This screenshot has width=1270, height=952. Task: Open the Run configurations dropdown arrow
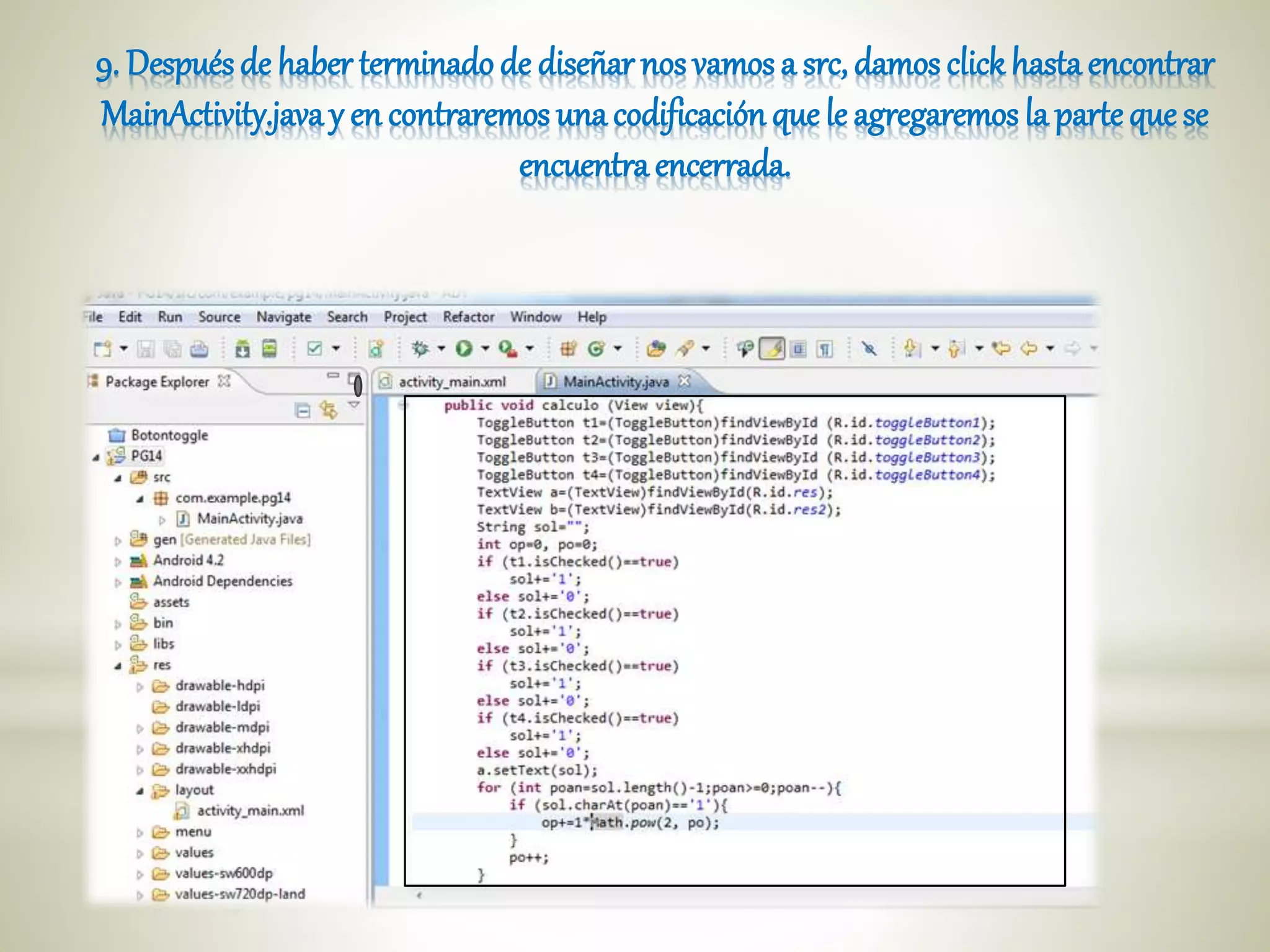pyautogui.click(x=485, y=348)
